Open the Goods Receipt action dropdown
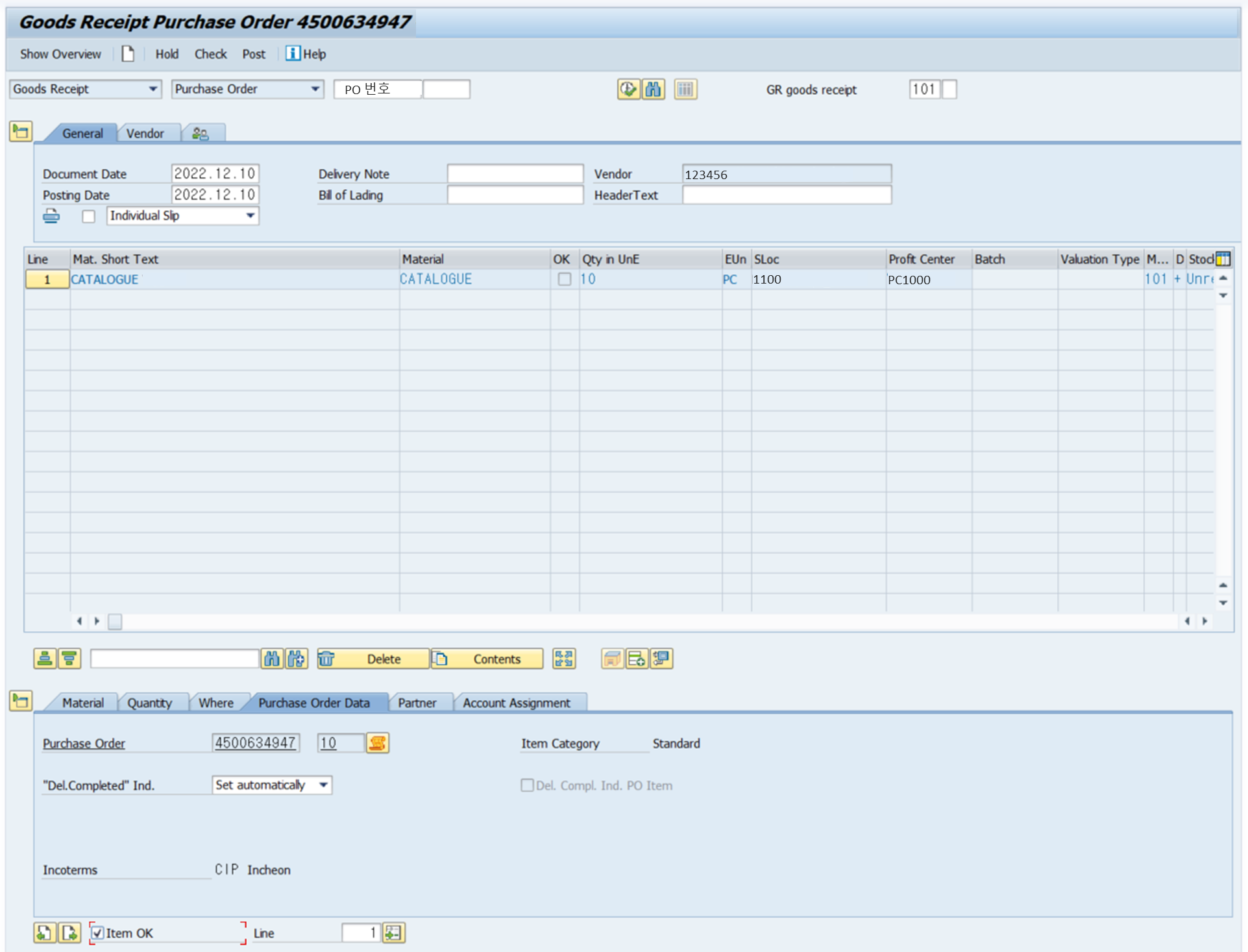 tap(153, 89)
